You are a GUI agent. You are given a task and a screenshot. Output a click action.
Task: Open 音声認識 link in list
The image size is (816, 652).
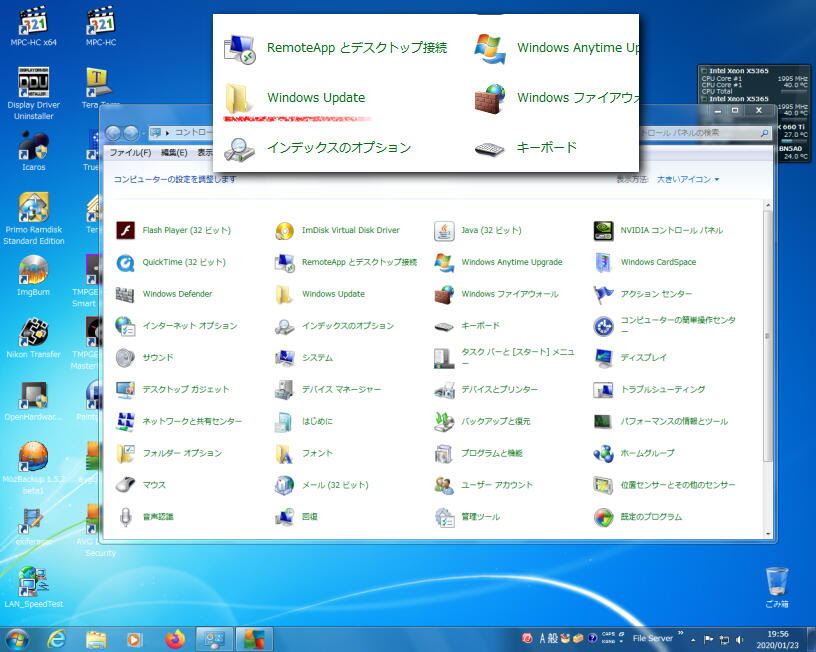coord(158,517)
